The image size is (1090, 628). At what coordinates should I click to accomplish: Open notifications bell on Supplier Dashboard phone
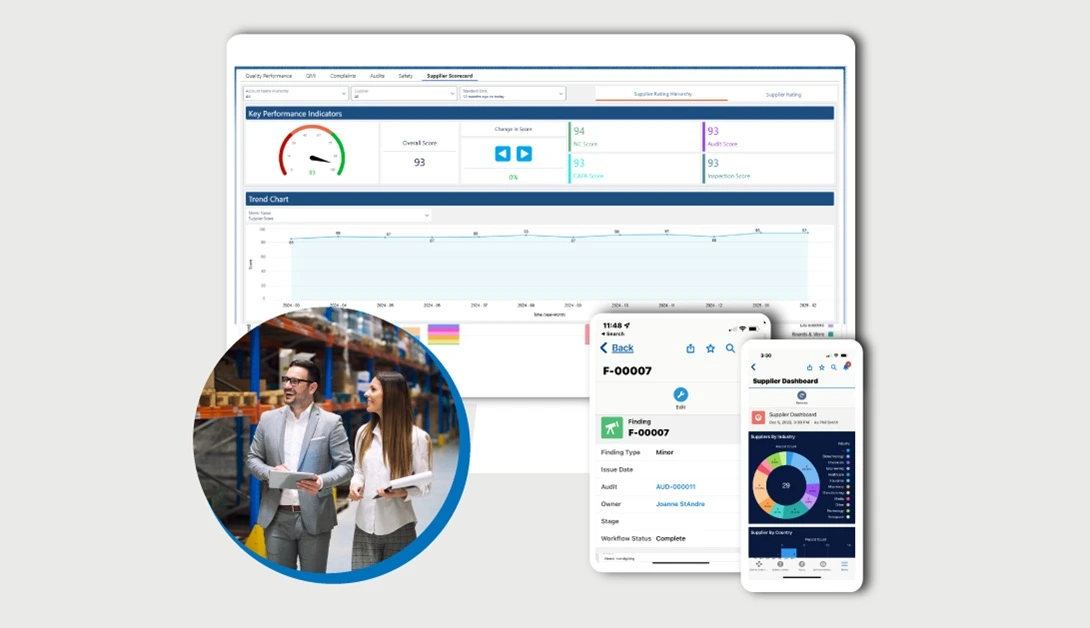[x=846, y=367]
